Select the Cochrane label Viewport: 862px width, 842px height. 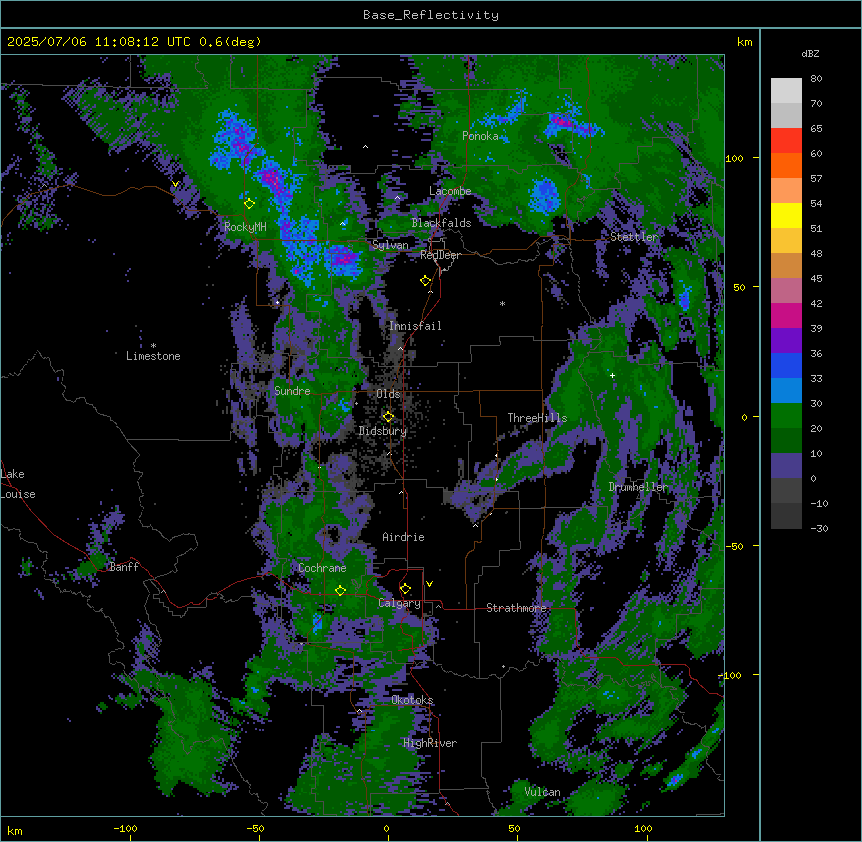(322, 568)
